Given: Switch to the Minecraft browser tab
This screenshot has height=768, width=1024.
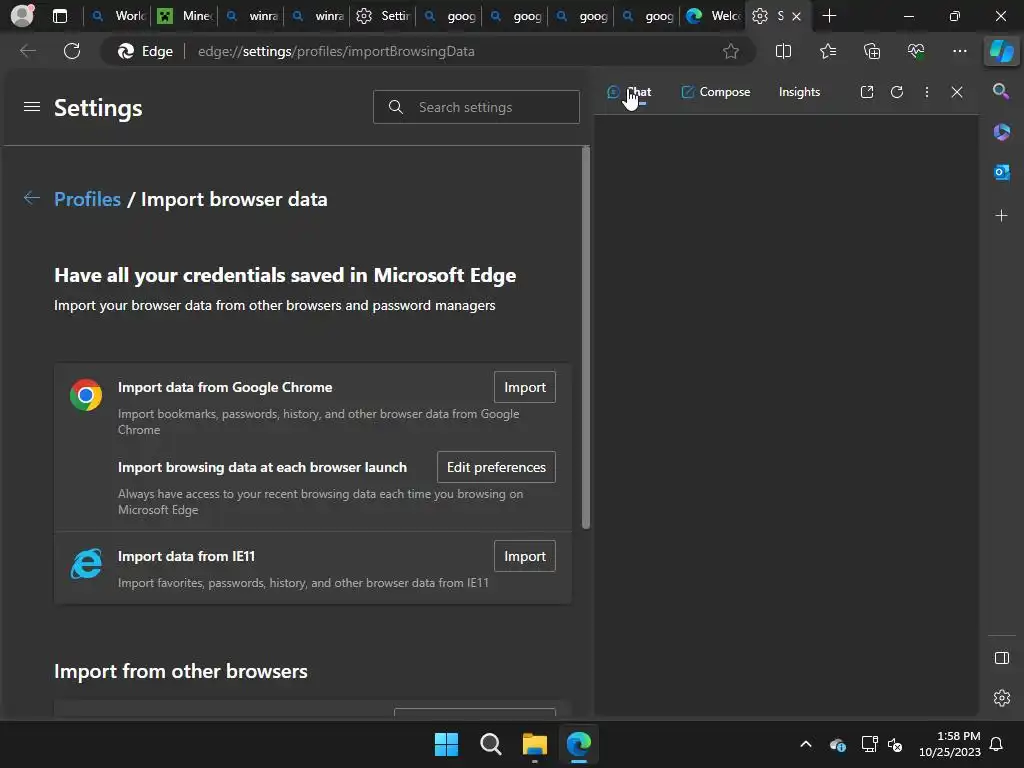Looking at the screenshot, I should click(x=184, y=16).
